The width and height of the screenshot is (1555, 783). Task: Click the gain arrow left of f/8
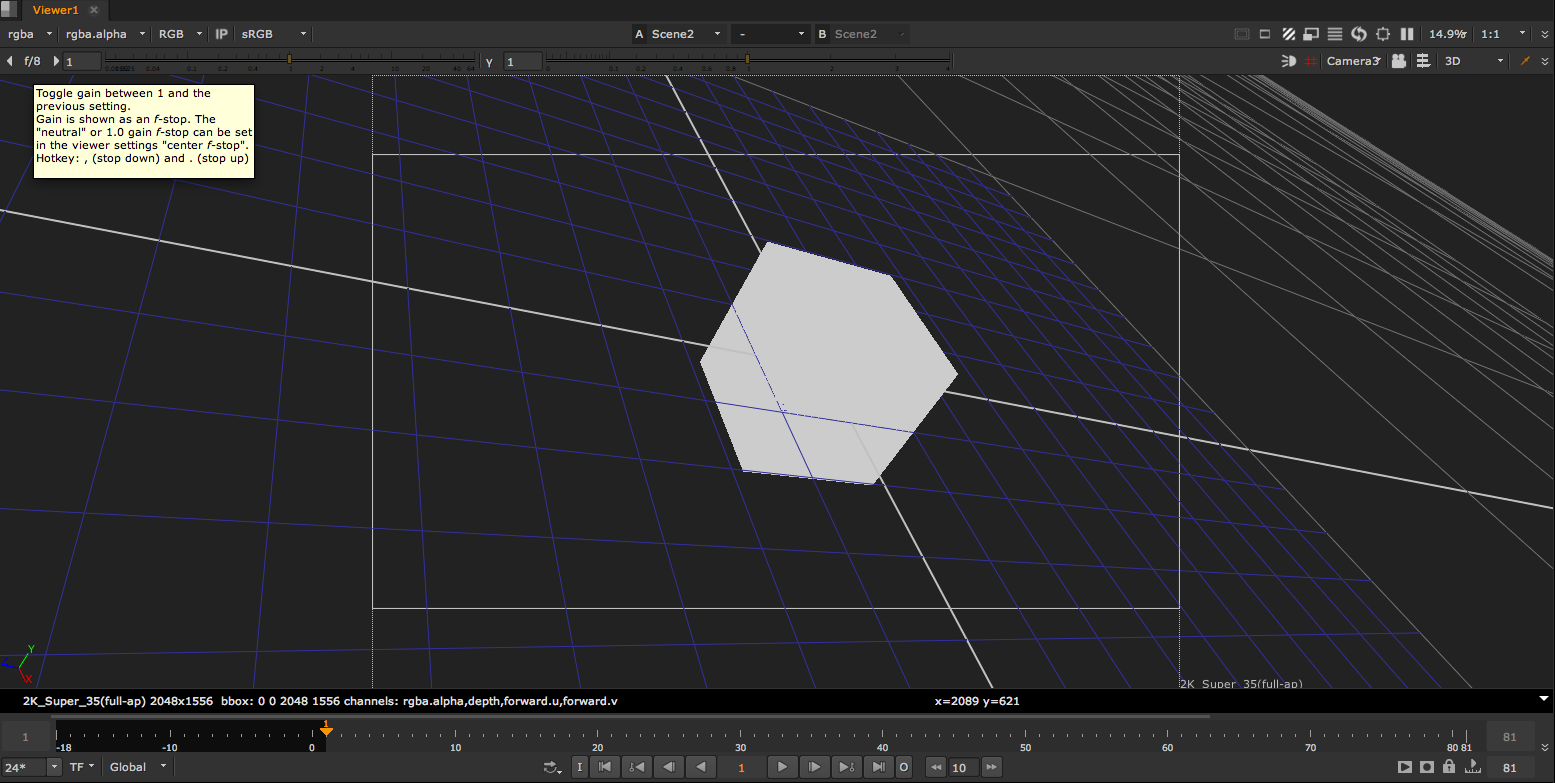(x=10, y=61)
